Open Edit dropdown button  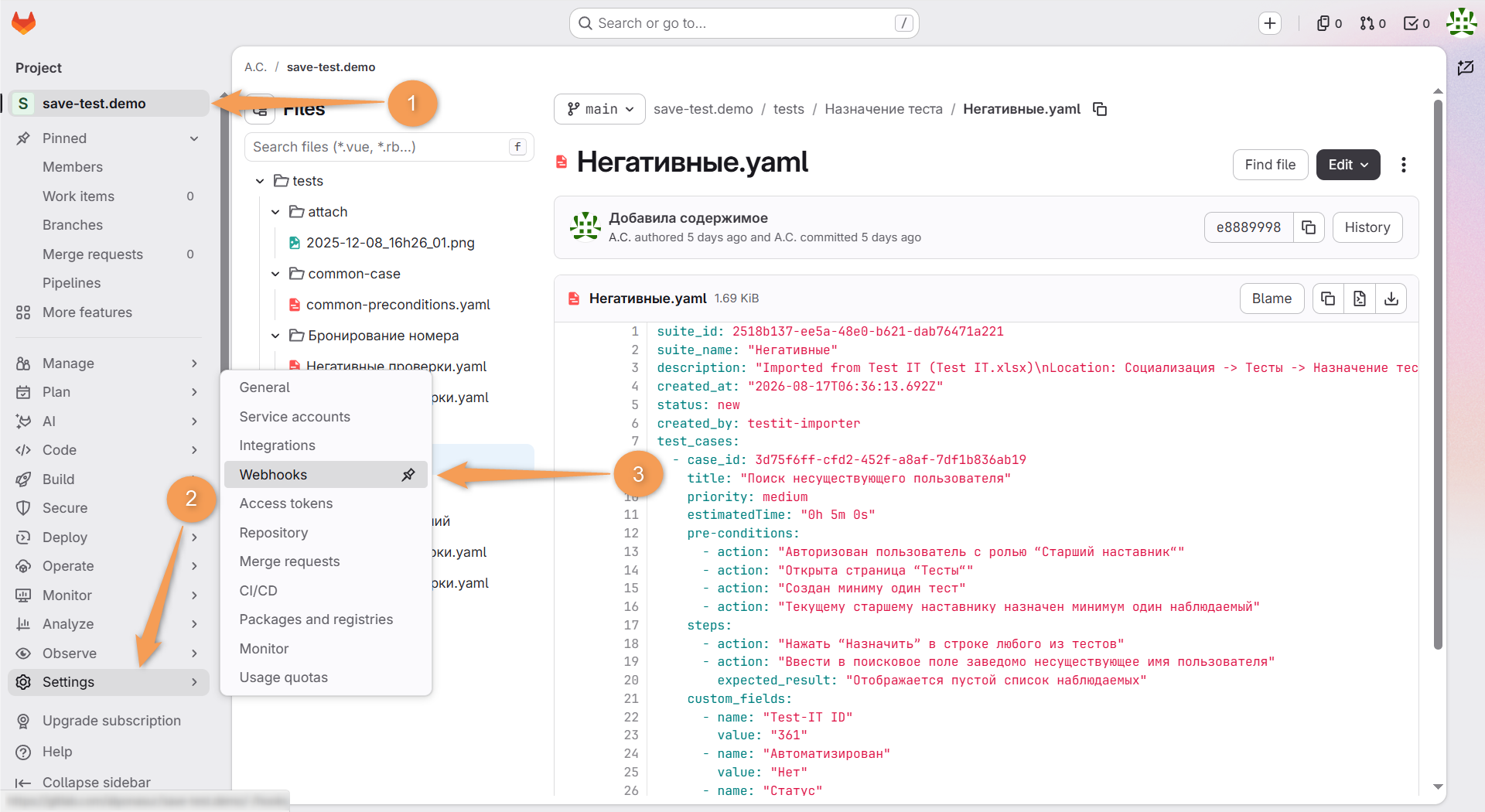pyautogui.click(x=1348, y=165)
